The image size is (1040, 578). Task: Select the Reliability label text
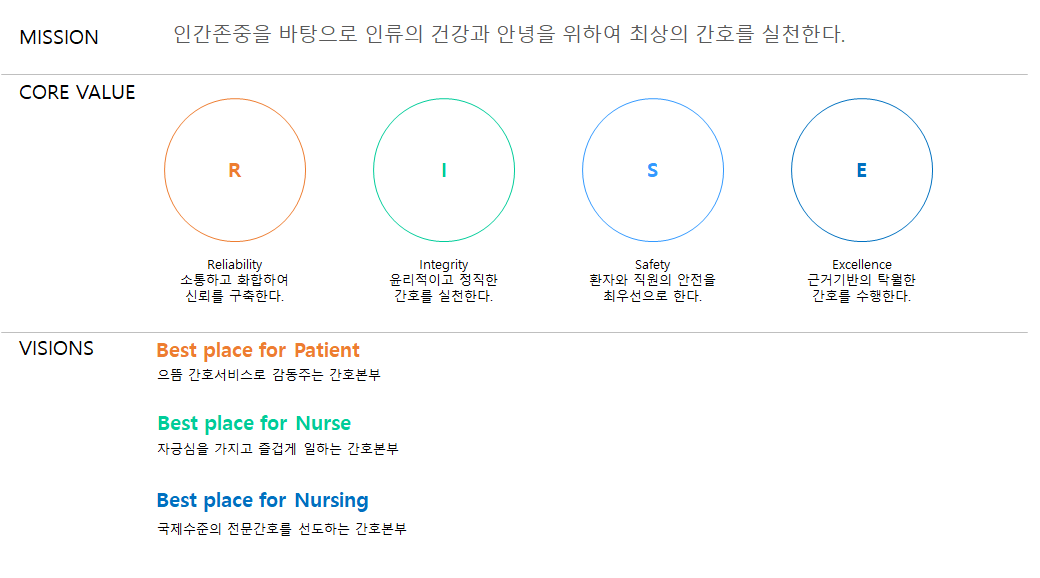pos(235,264)
